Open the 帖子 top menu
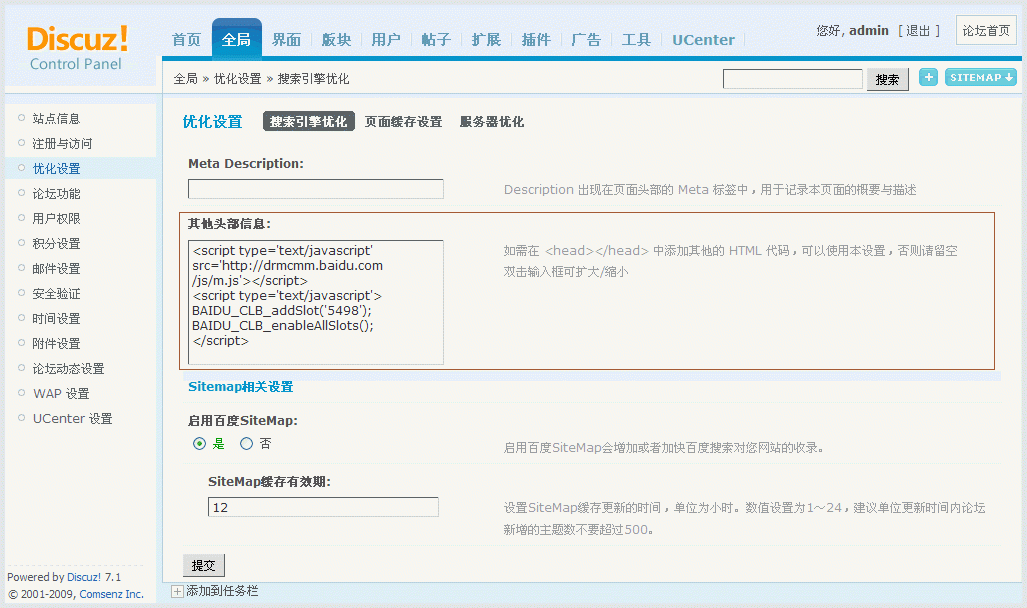 (x=436, y=40)
